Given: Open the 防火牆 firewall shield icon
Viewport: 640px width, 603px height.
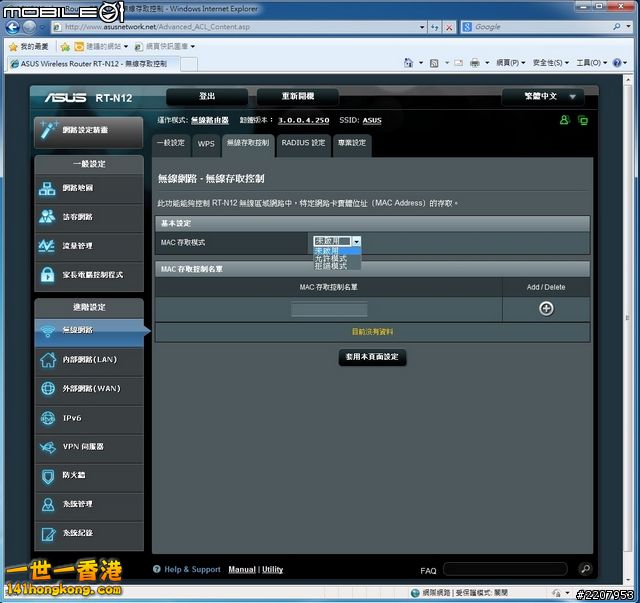Looking at the screenshot, I should [47, 476].
